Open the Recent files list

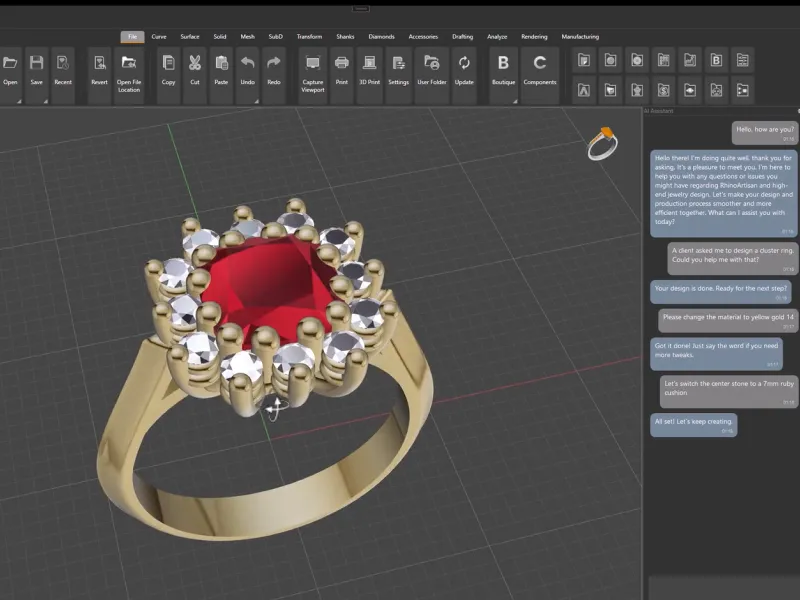pyautogui.click(x=63, y=63)
